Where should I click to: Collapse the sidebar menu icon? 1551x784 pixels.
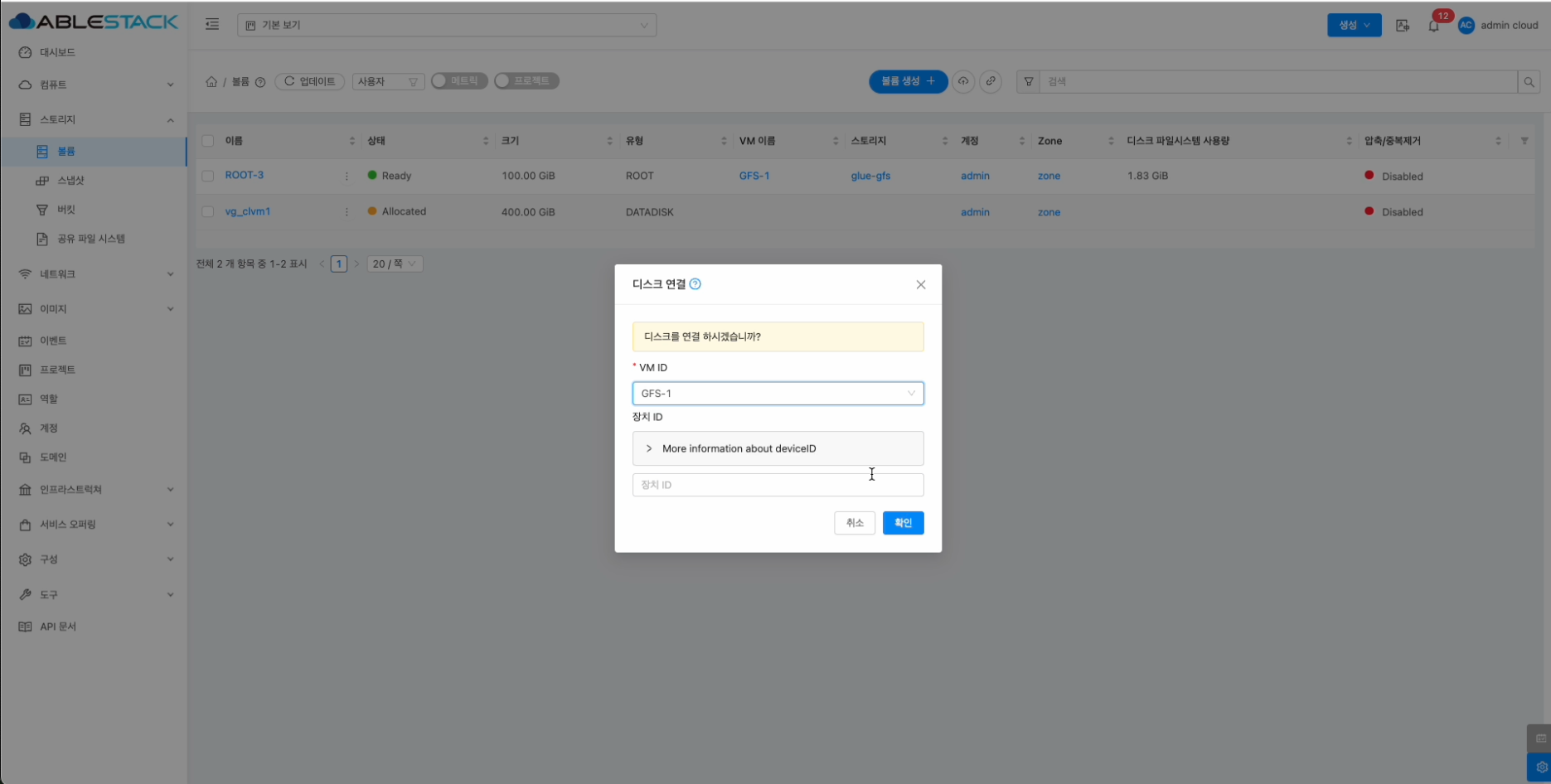click(x=212, y=25)
